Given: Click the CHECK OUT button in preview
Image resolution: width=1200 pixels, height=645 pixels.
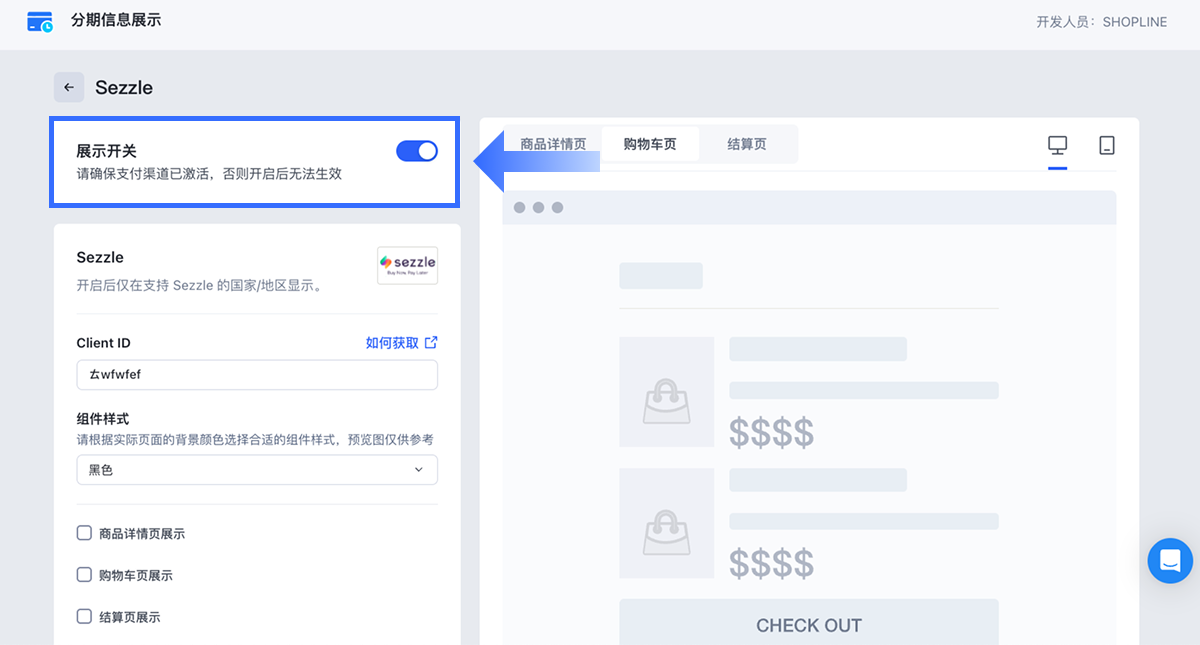Looking at the screenshot, I should 809,622.
